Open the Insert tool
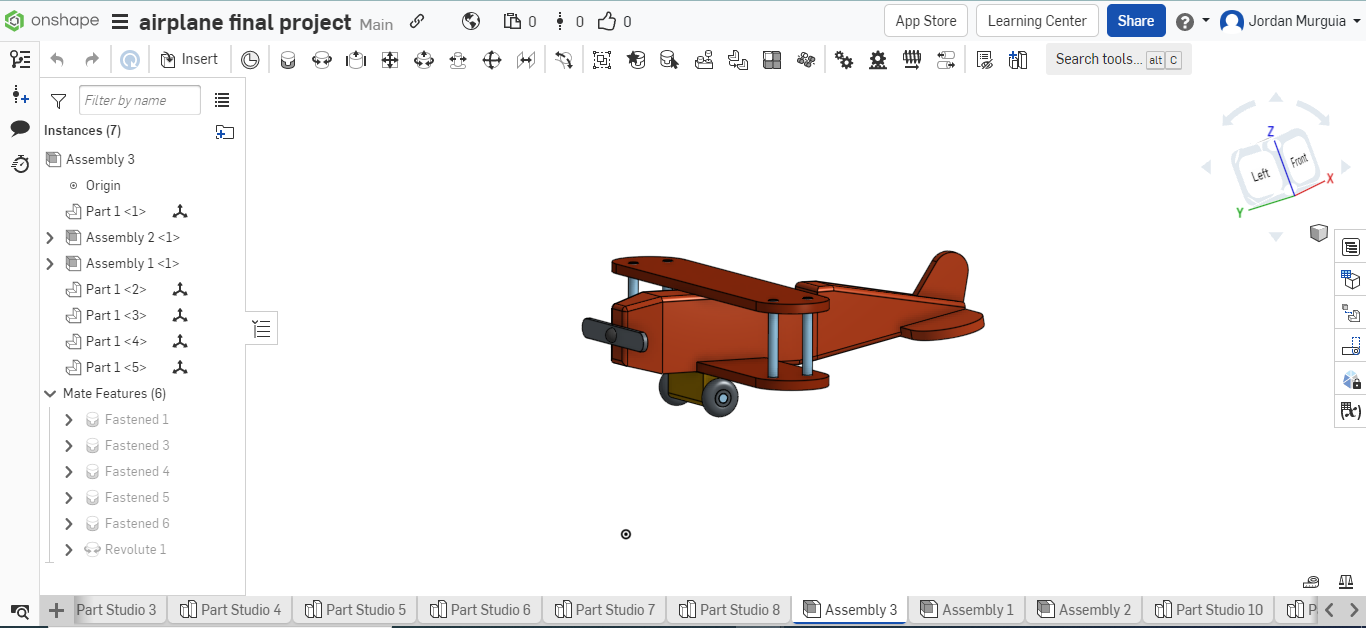This screenshot has height=628, width=1366. [x=189, y=58]
